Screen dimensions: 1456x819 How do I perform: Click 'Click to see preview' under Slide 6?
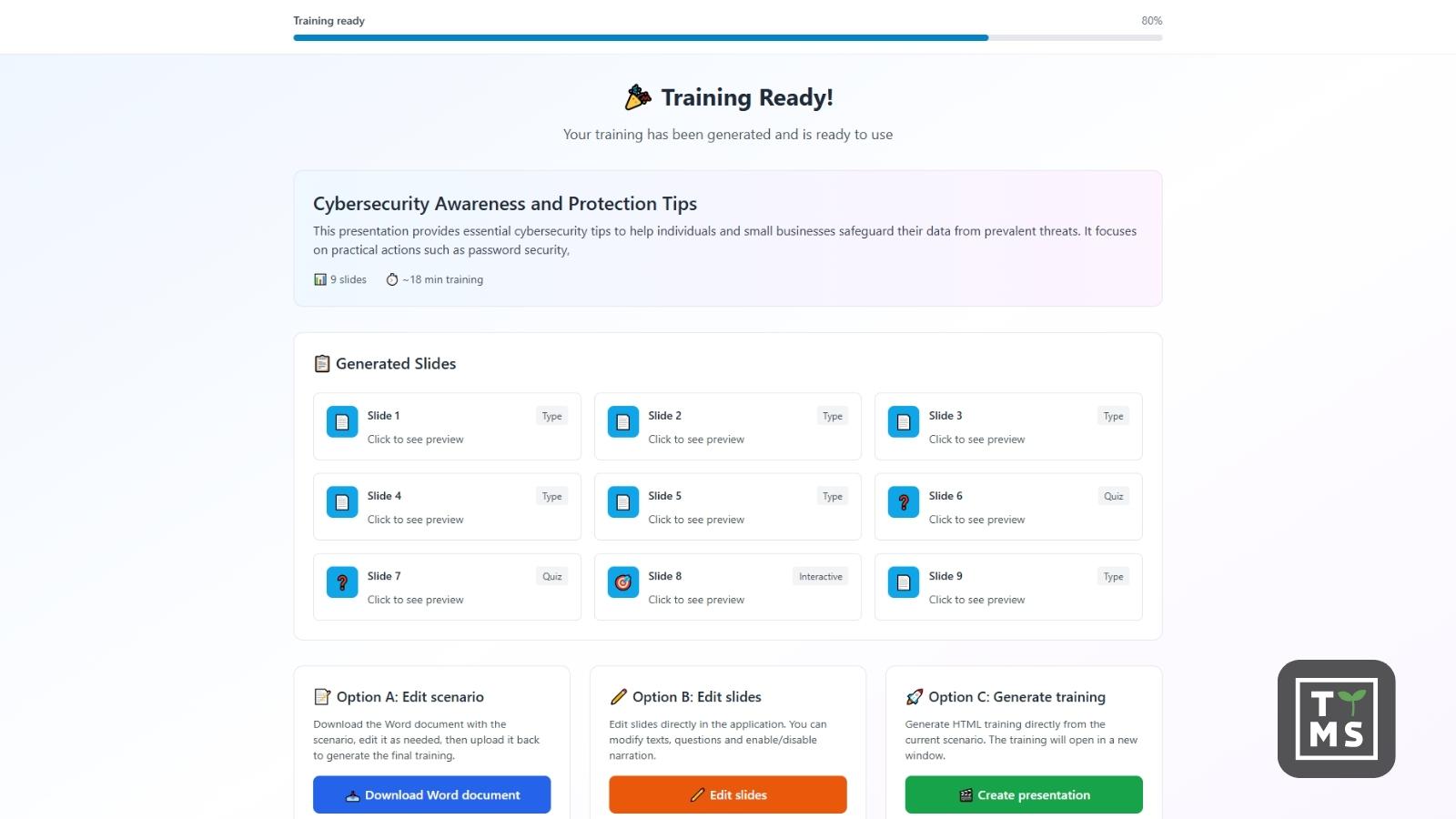(x=976, y=520)
